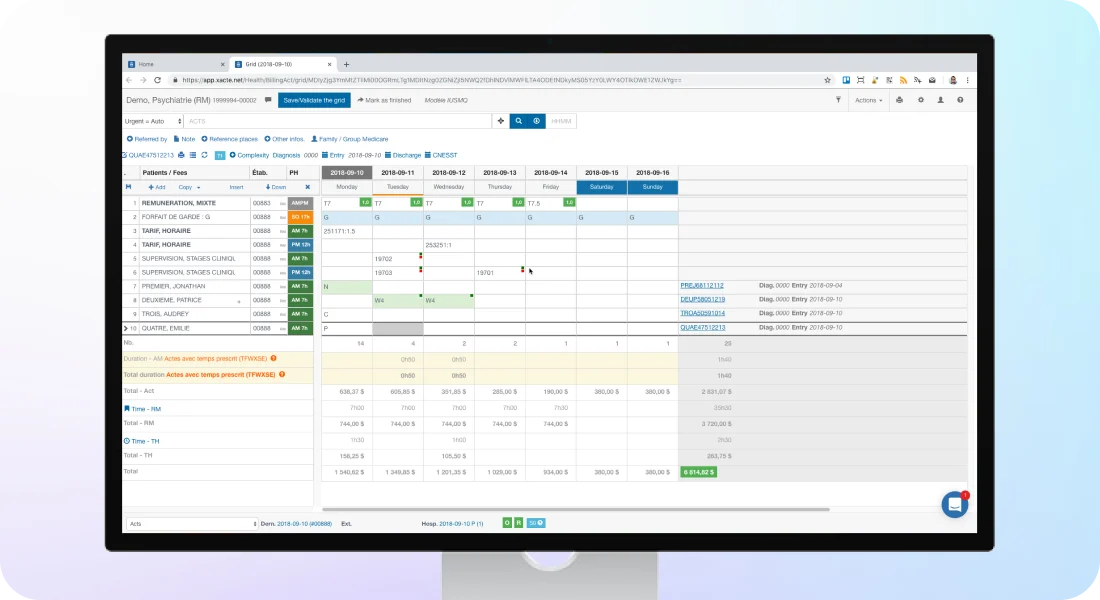
Task: Select the Grid (2018-09-10) browser tab
Action: (283, 64)
